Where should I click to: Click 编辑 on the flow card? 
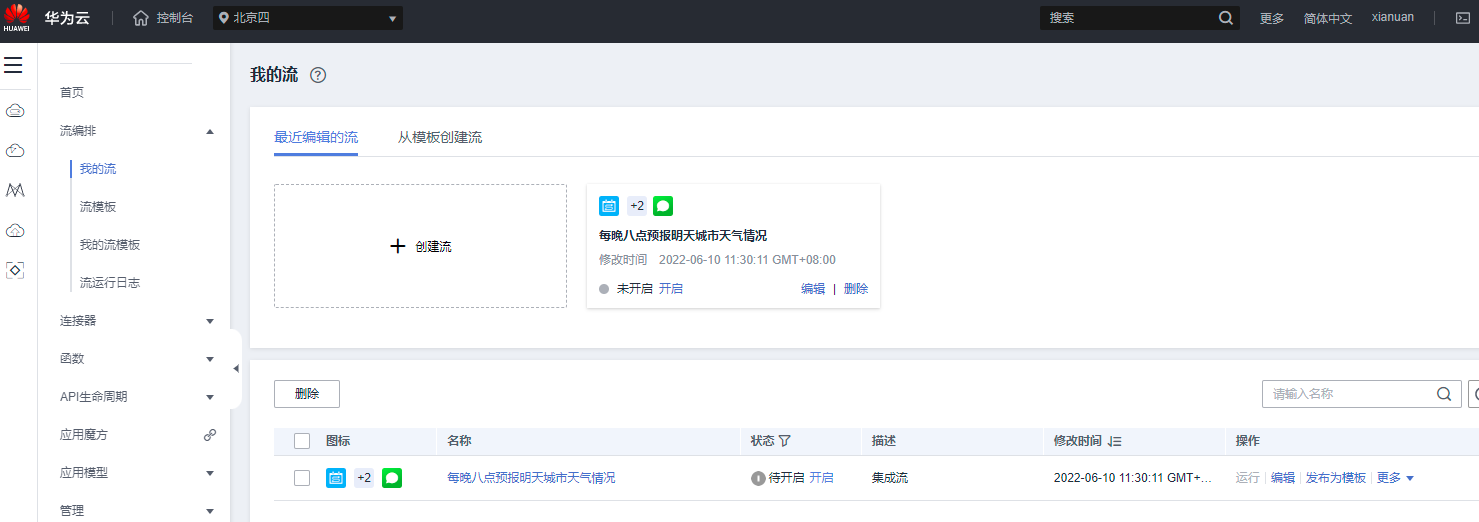813,289
